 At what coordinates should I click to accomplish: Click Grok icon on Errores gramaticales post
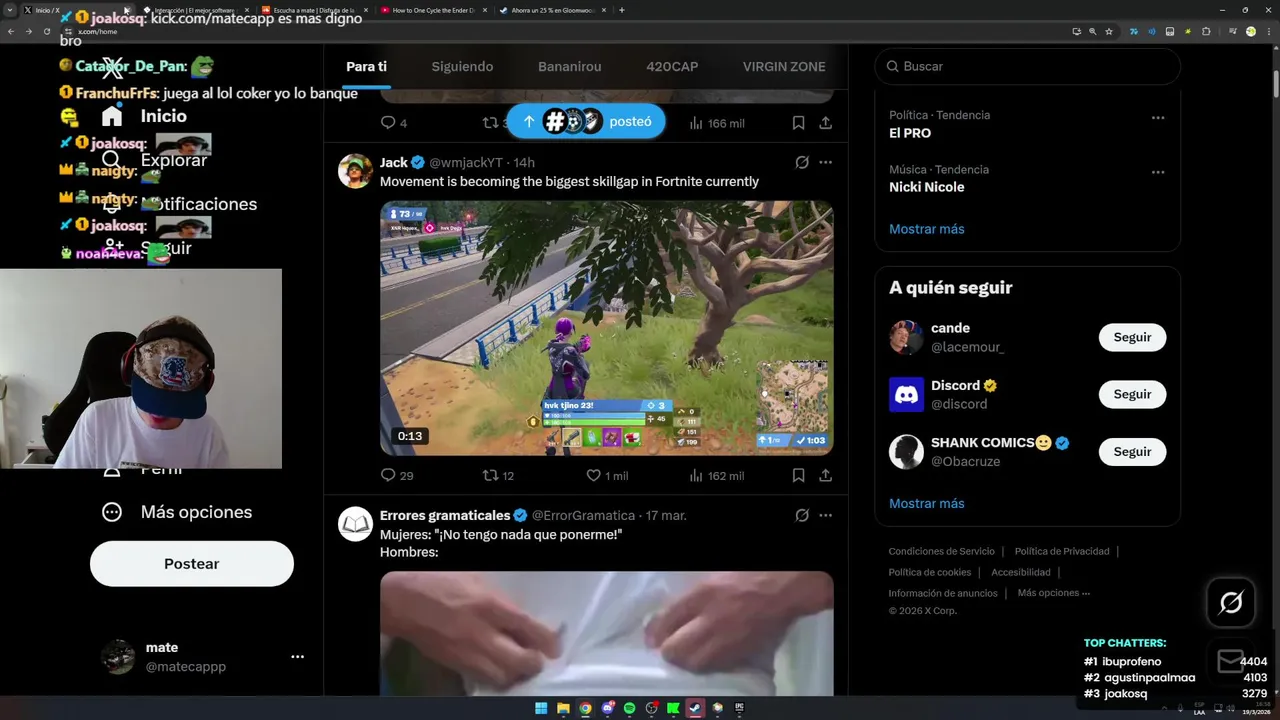pyautogui.click(x=801, y=515)
